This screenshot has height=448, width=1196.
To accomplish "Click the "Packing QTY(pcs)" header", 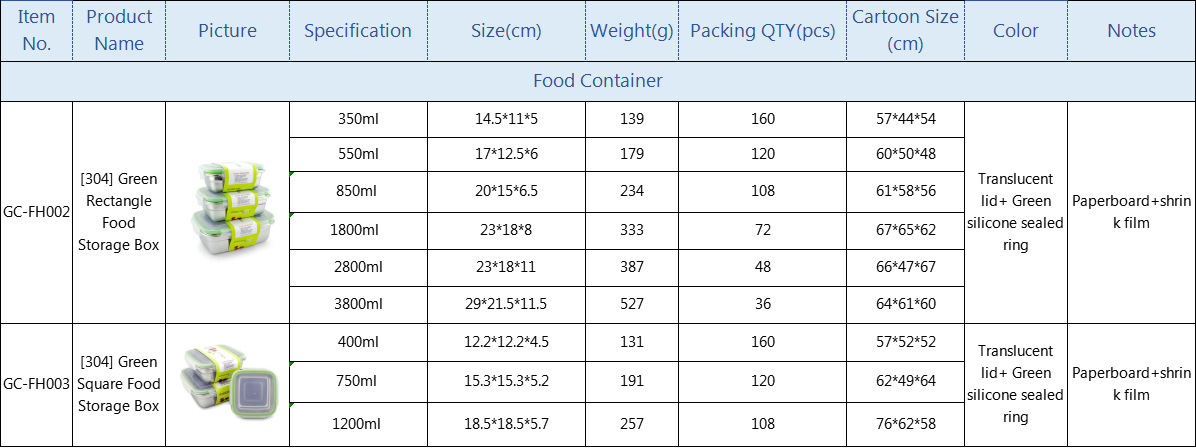I will pos(762,31).
